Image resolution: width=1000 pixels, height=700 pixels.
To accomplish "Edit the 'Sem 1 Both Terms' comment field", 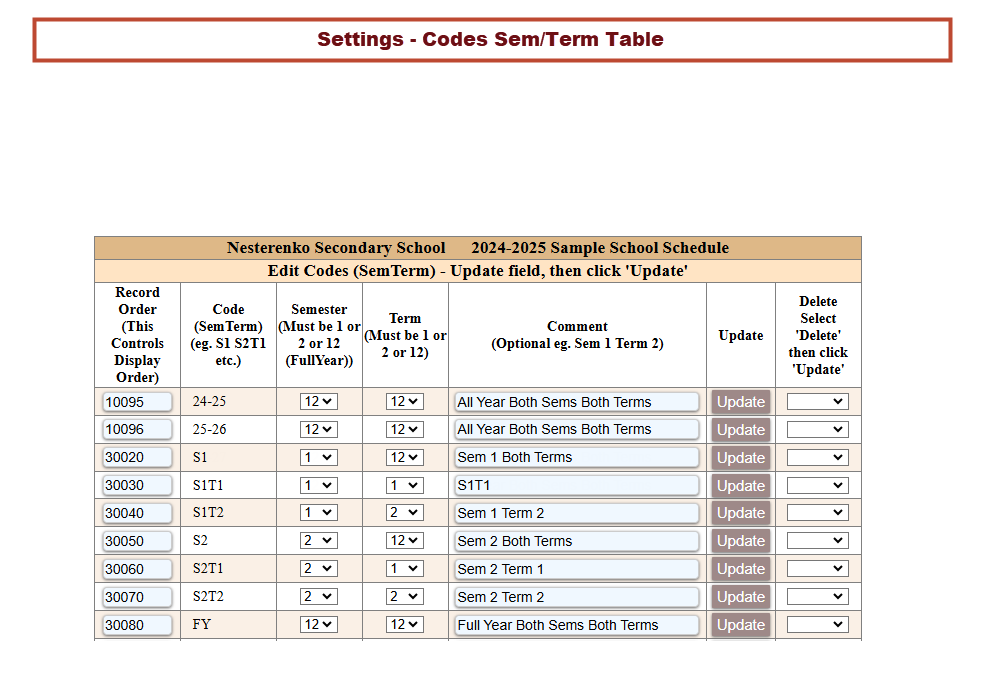I will (576, 457).
